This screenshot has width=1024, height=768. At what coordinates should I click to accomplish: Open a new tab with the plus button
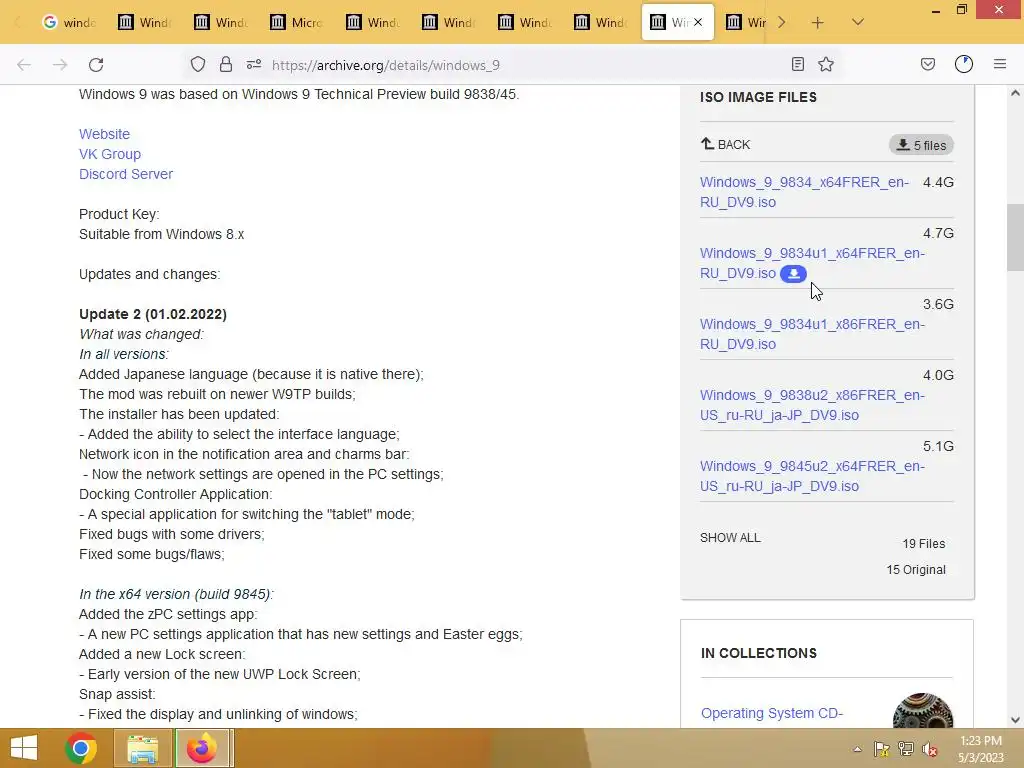[x=818, y=23]
